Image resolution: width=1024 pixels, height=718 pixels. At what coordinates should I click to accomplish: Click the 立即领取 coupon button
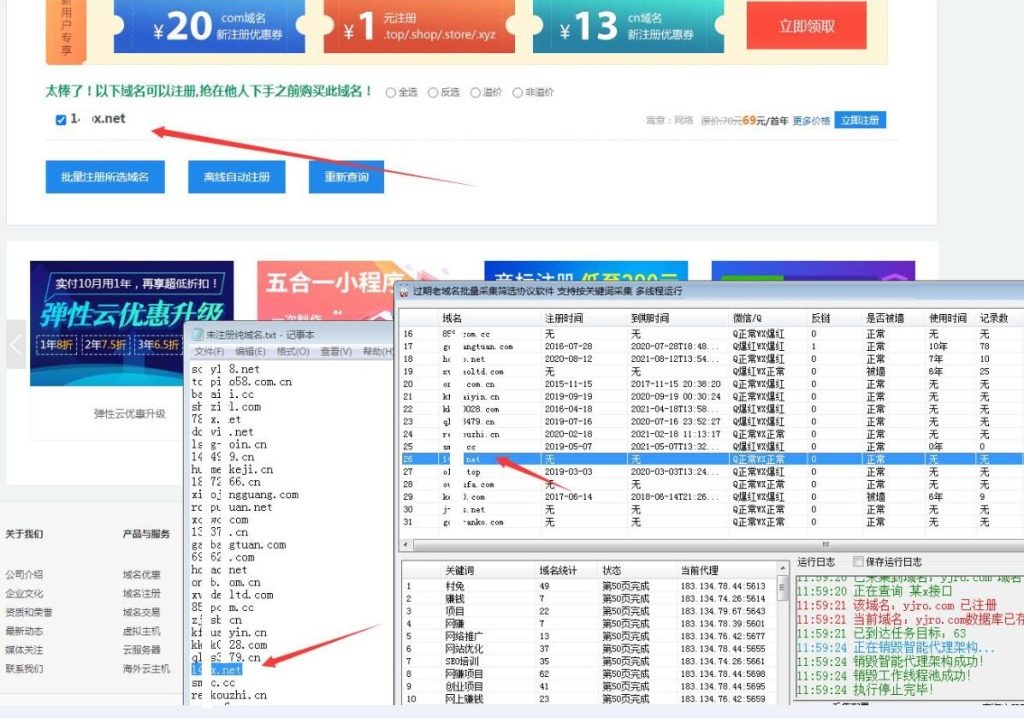point(806,27)
